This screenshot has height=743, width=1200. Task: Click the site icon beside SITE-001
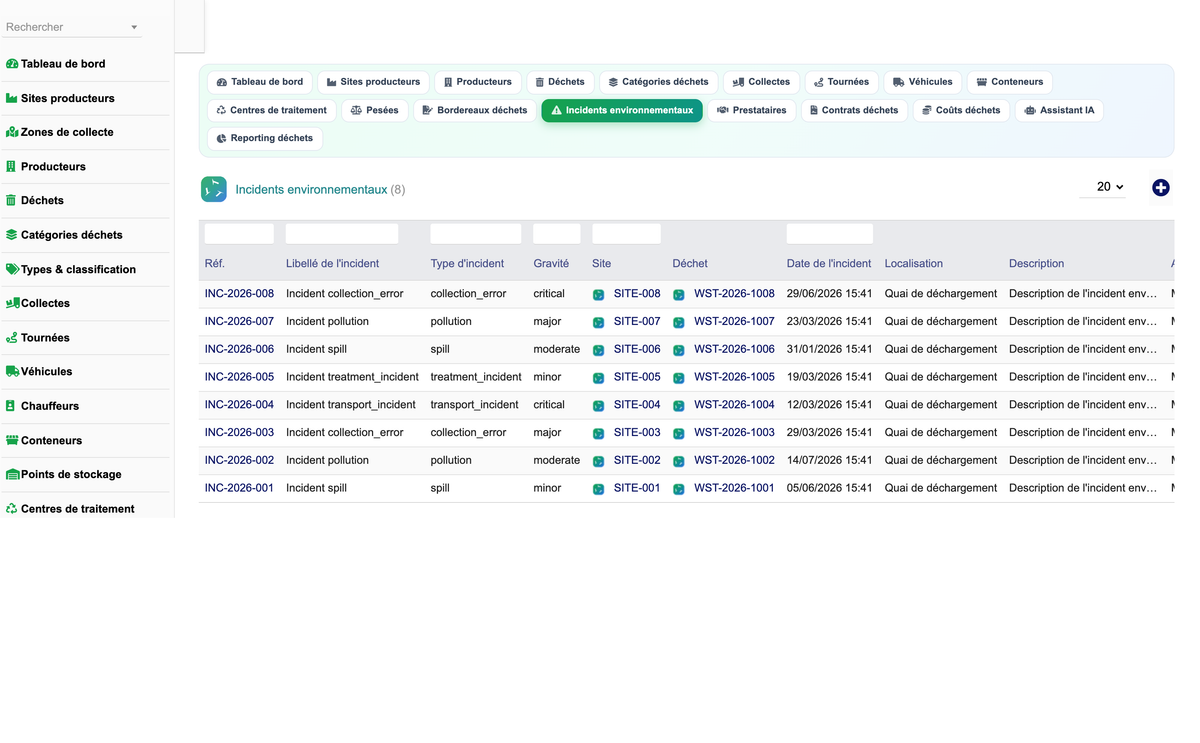(599, 489)
